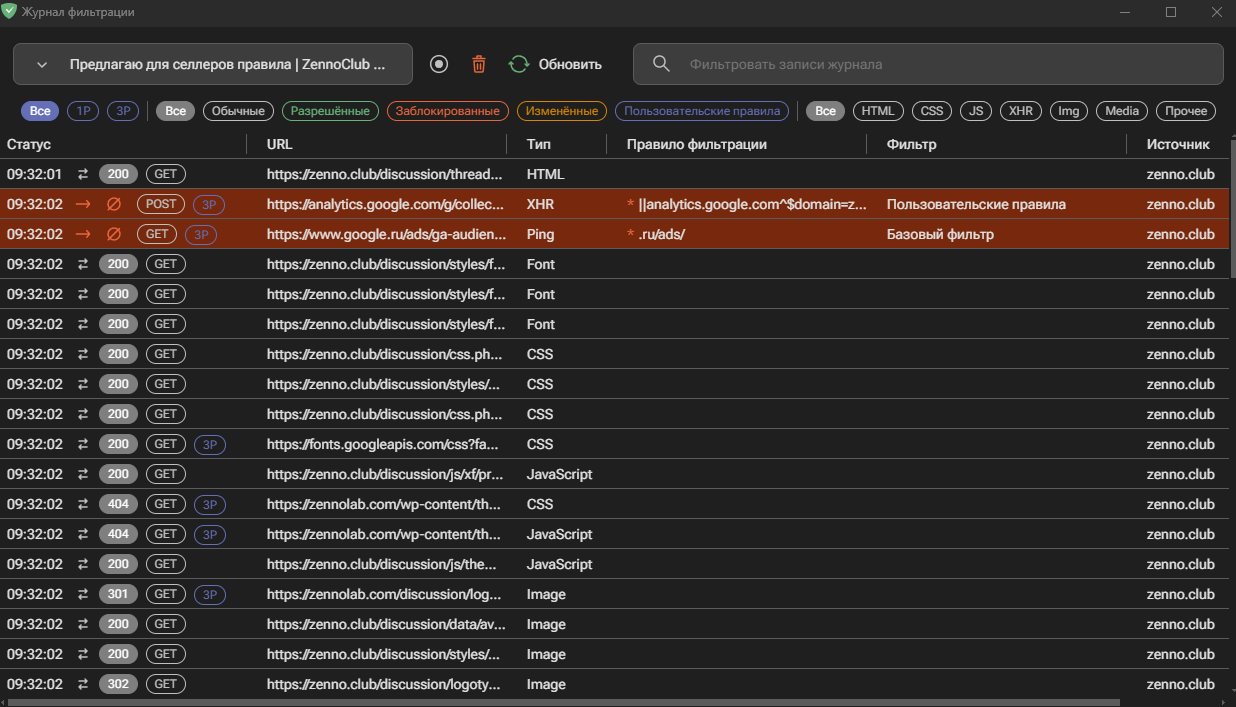Click the AdGuard shield icon in title bar
The width and height of the screenshot is (1236, 707).
coord(10,12)
